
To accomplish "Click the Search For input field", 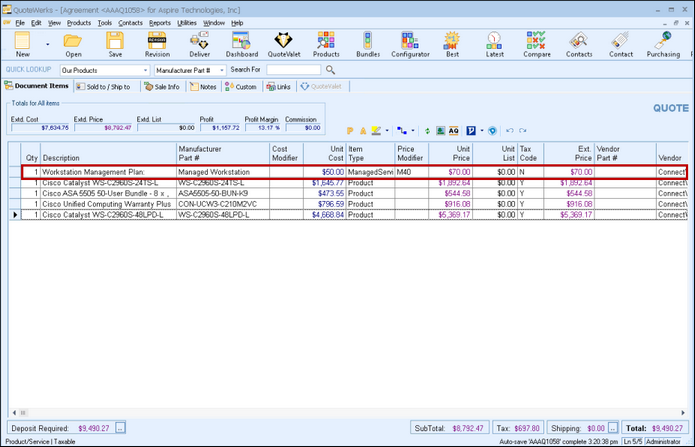I will 294,70.
